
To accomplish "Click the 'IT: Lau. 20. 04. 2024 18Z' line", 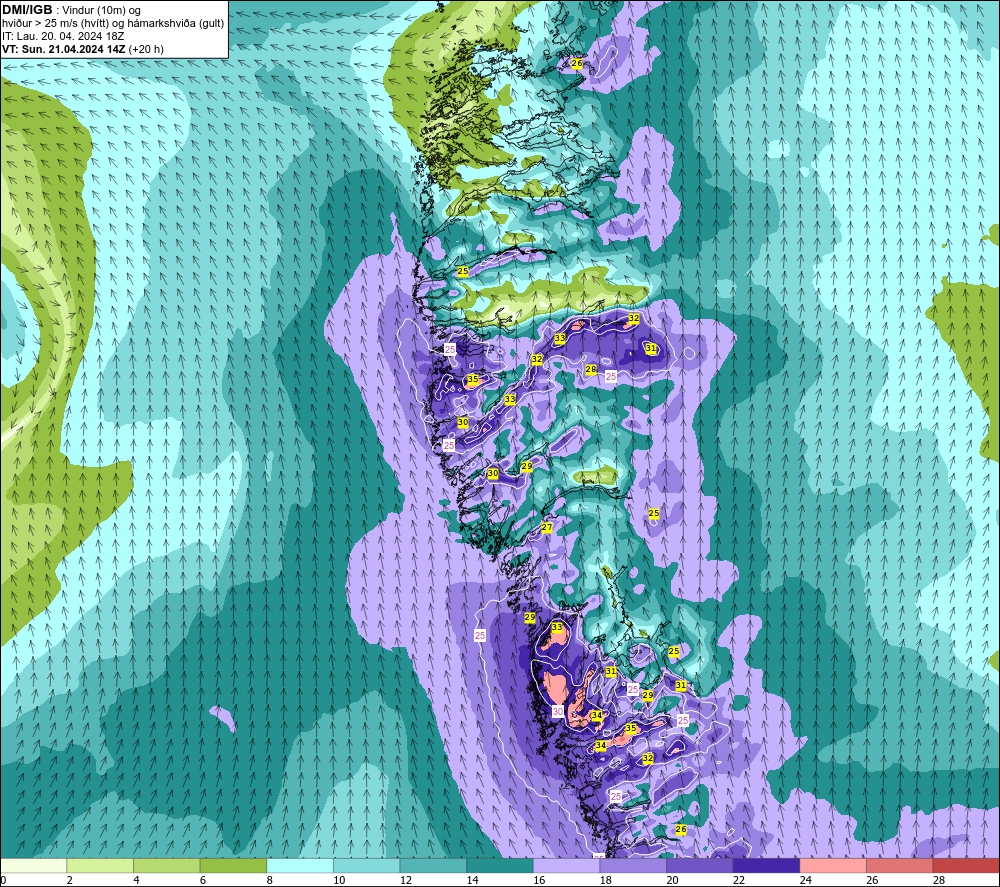I will 63,36.
